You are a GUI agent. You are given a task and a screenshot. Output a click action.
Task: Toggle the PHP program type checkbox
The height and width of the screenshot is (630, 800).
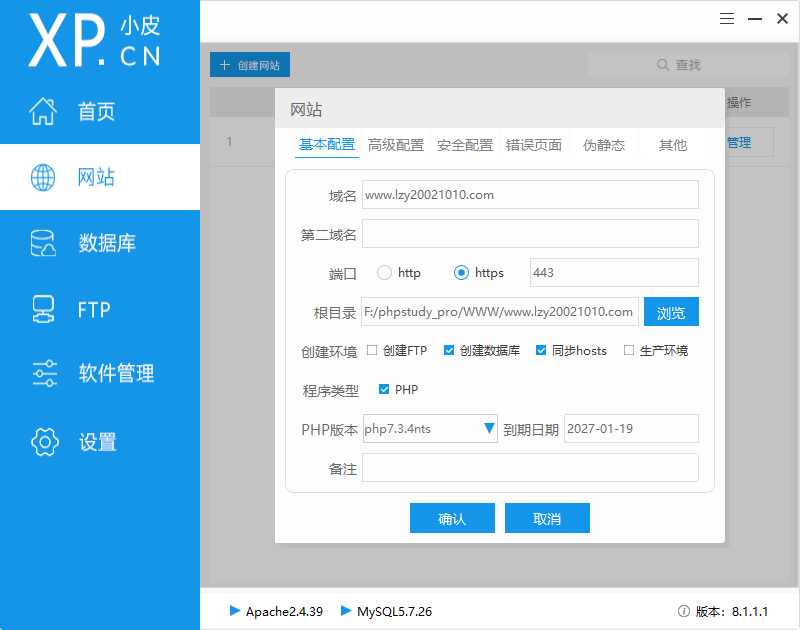(384, 389)
